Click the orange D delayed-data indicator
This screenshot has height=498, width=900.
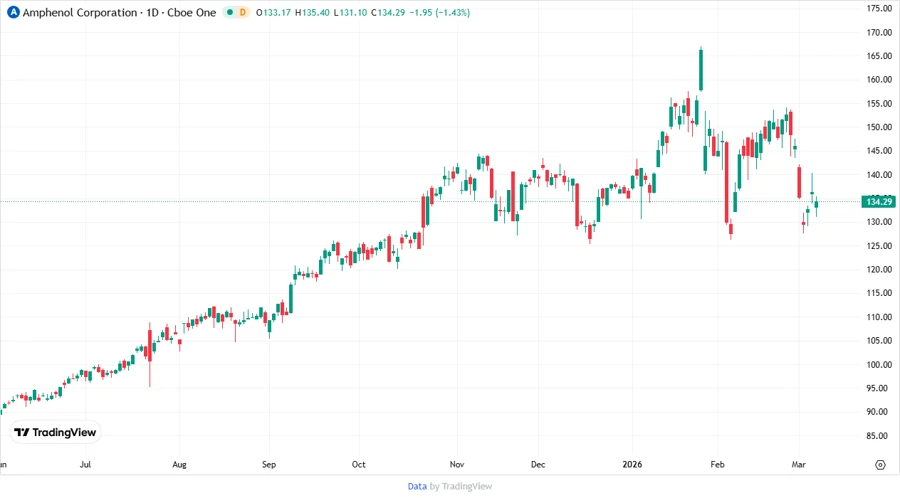tap(242, 12)
